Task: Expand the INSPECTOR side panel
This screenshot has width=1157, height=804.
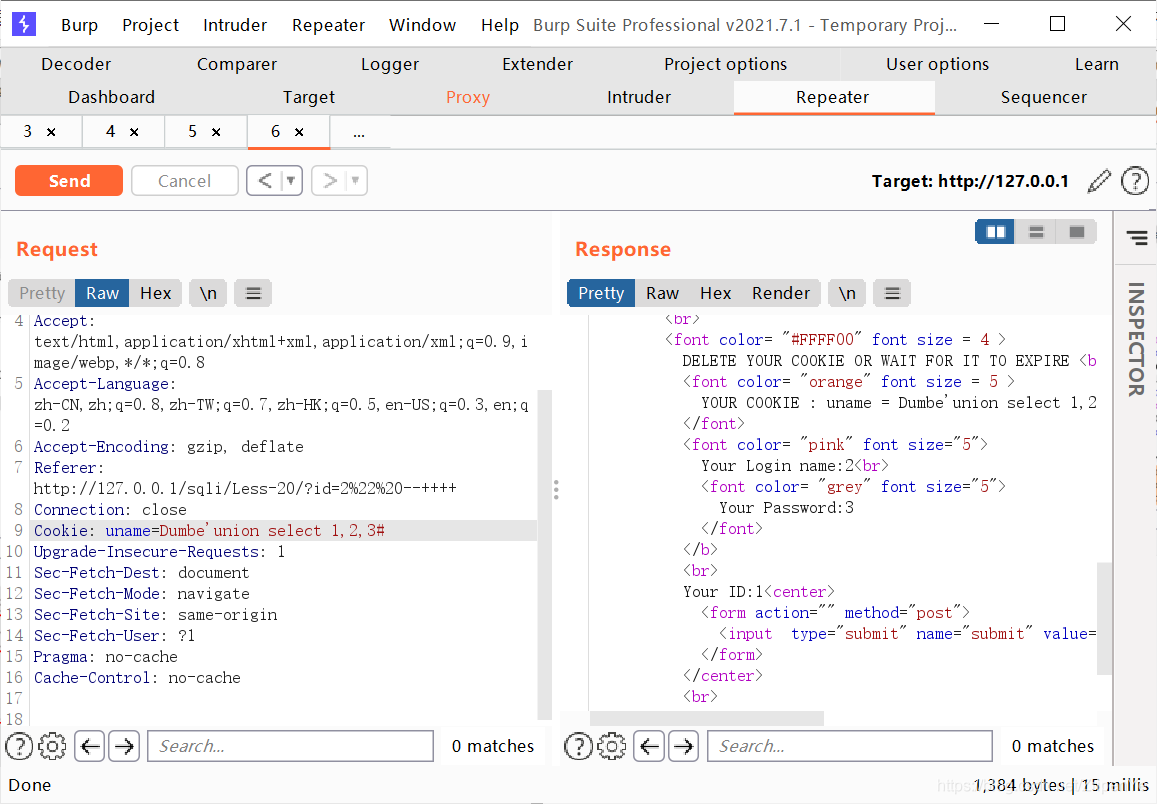Action: [1136, 339]
